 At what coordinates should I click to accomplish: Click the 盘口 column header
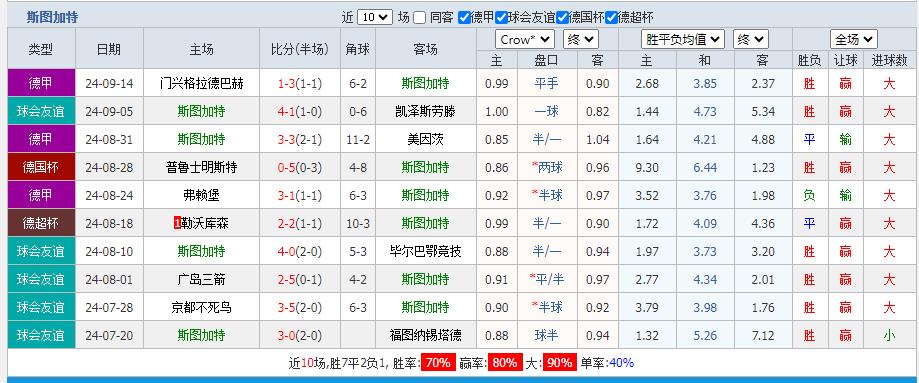pos(547,60)
